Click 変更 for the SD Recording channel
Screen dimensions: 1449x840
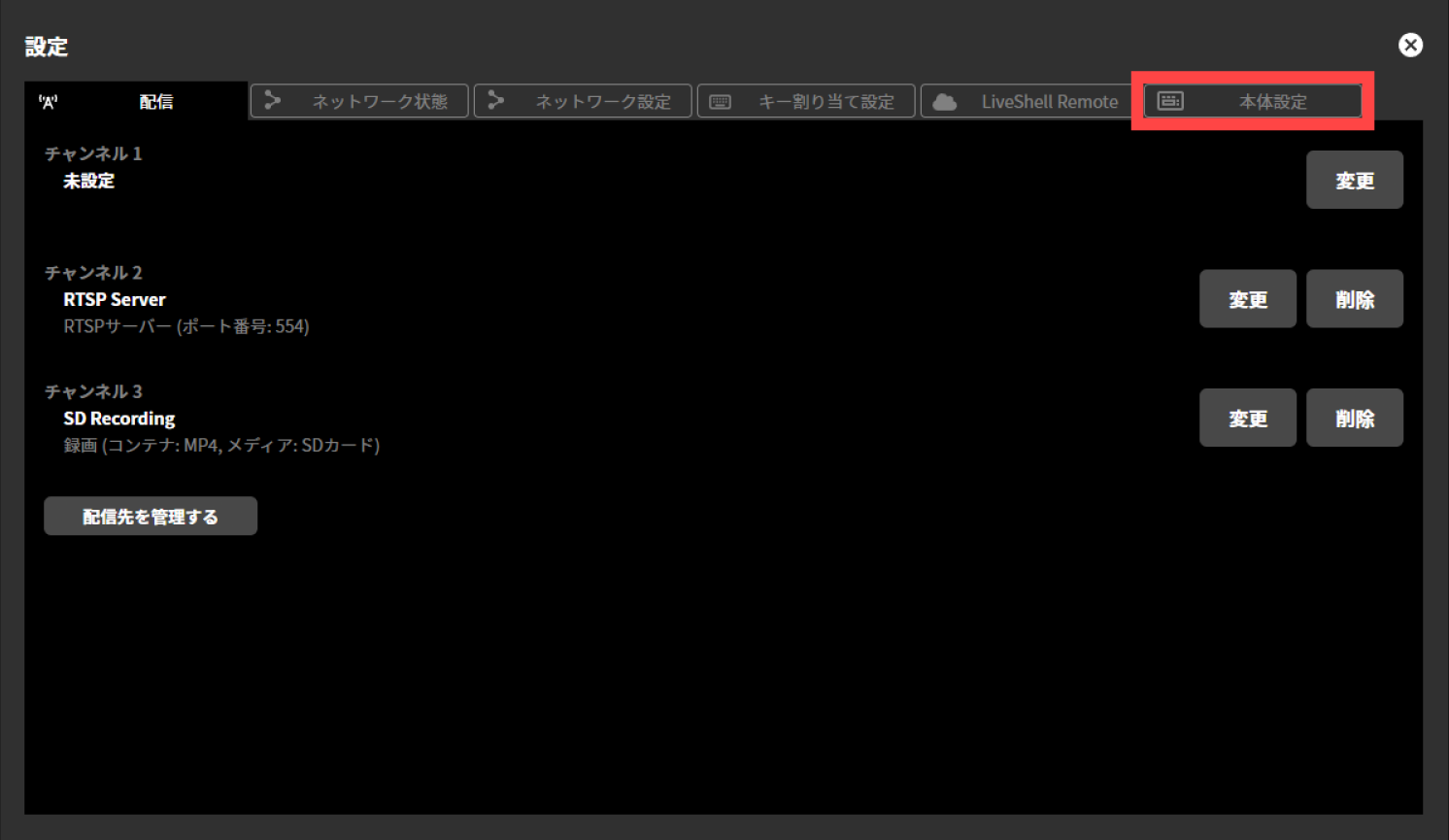coord(1247,418)
